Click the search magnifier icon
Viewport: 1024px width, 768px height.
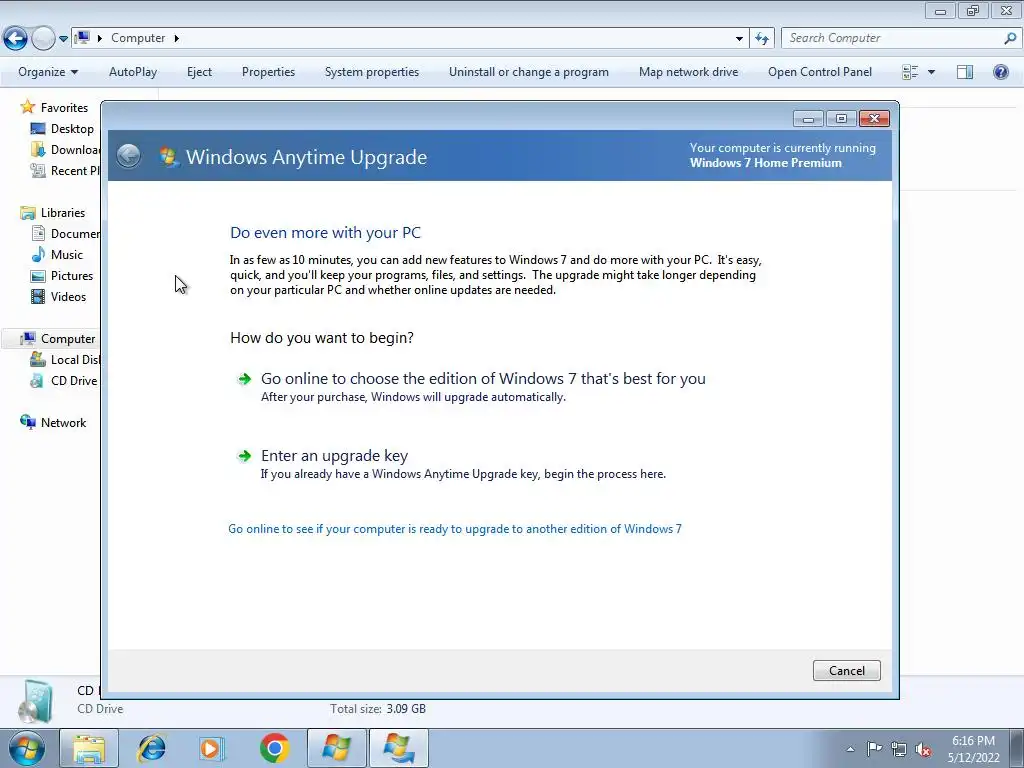pos(1010,38)
